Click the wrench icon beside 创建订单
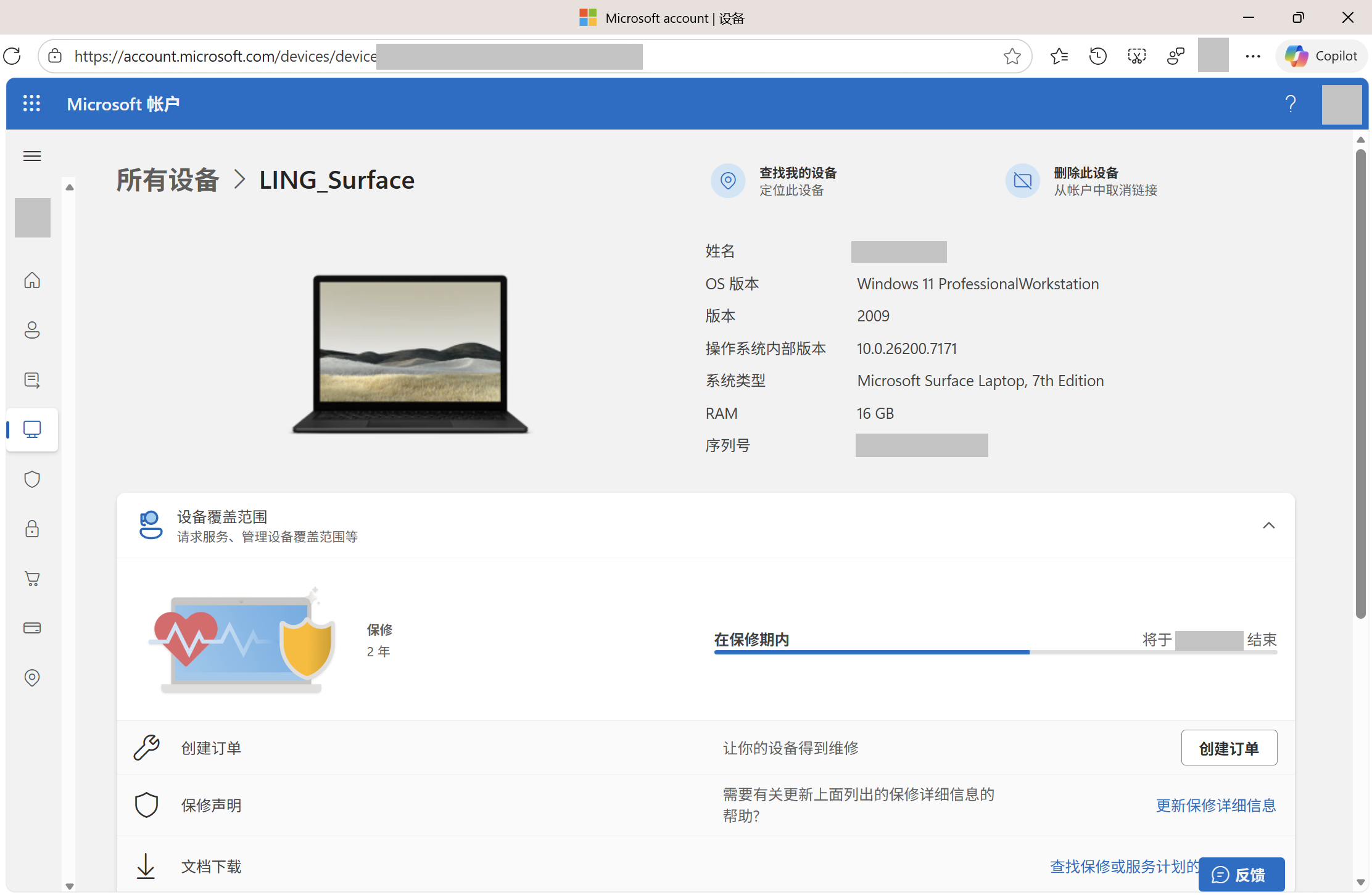Image resolution: width=1372 pixels, height=895 pixels. click(147, 748)
